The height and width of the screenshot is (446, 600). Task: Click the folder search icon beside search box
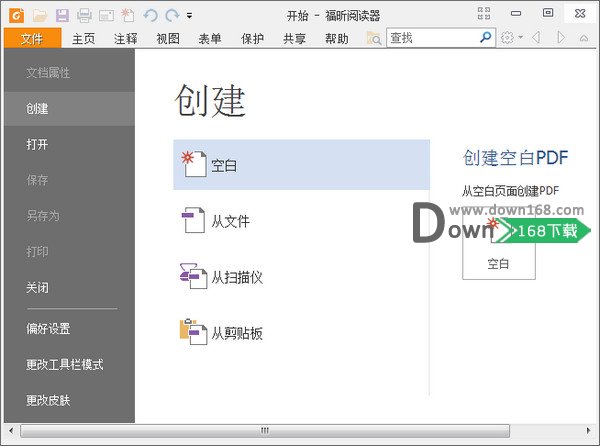[374, 38]
